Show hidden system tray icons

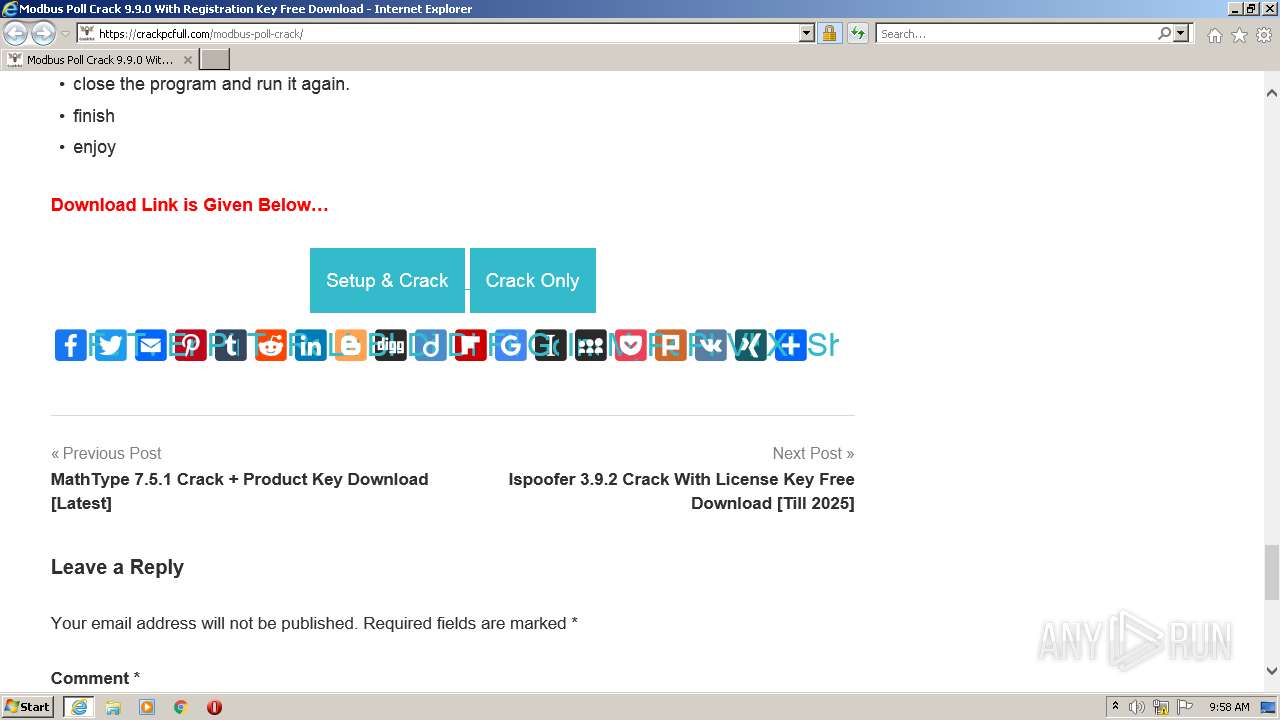pos(1115,707)
